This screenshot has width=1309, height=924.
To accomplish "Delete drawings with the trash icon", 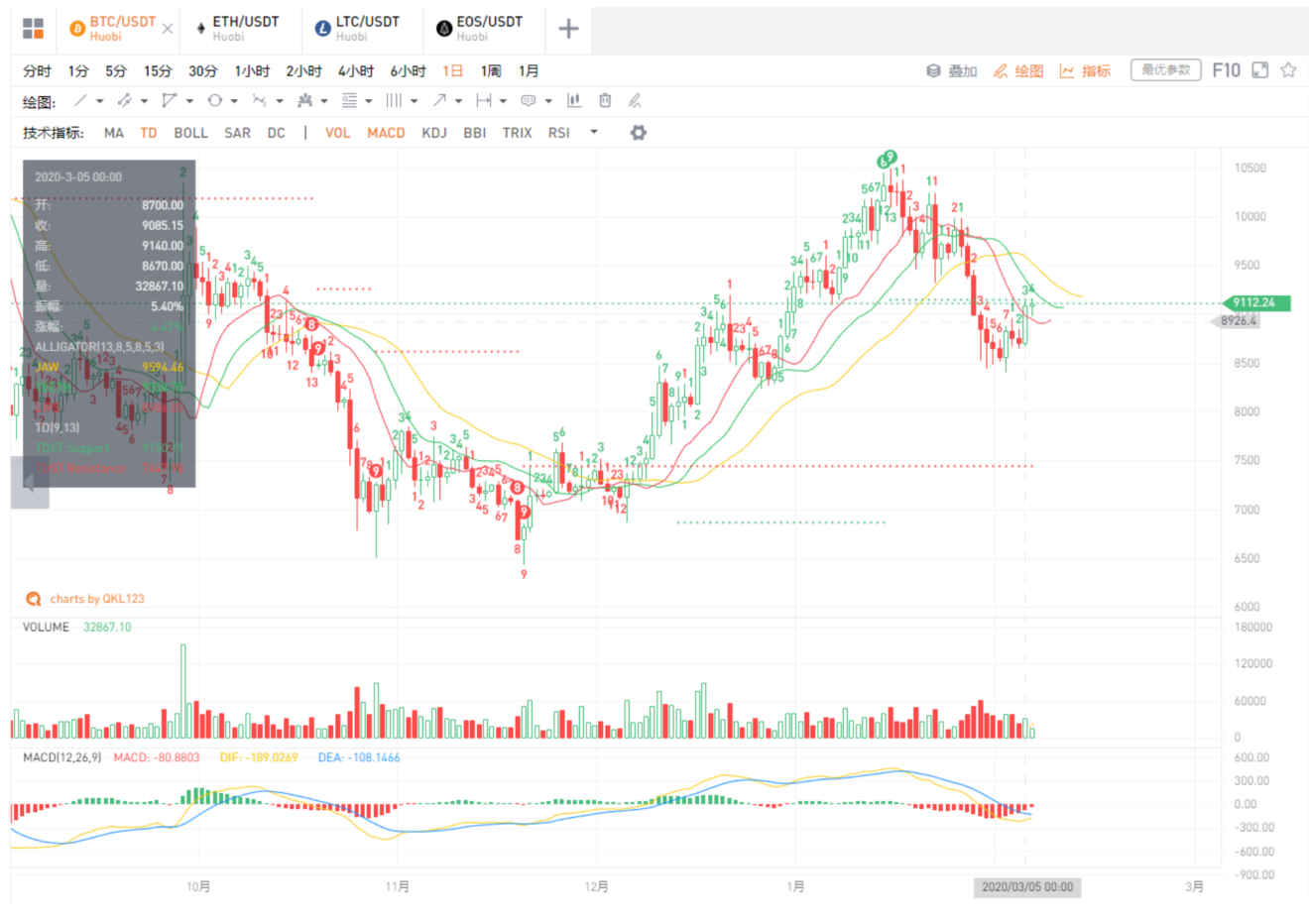I will (x=605, y=100).
